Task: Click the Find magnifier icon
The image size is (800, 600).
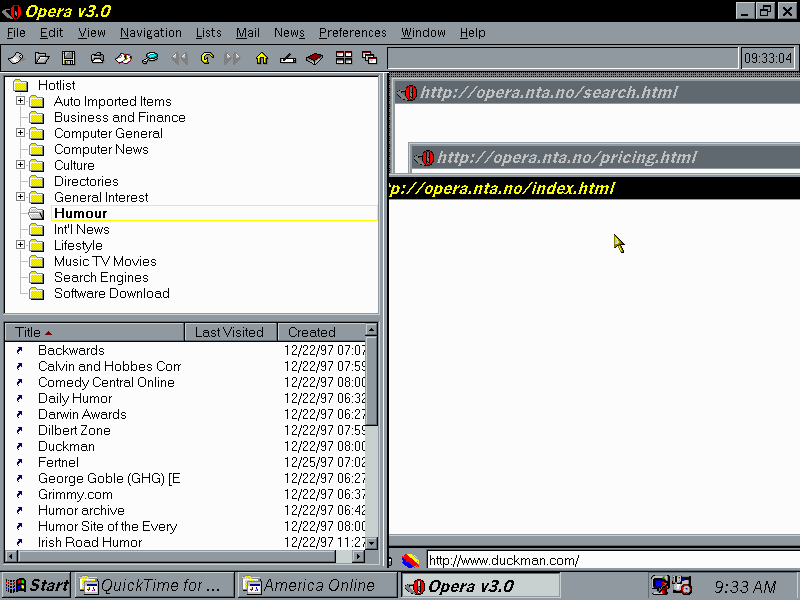Action: (x=150, y=58)
